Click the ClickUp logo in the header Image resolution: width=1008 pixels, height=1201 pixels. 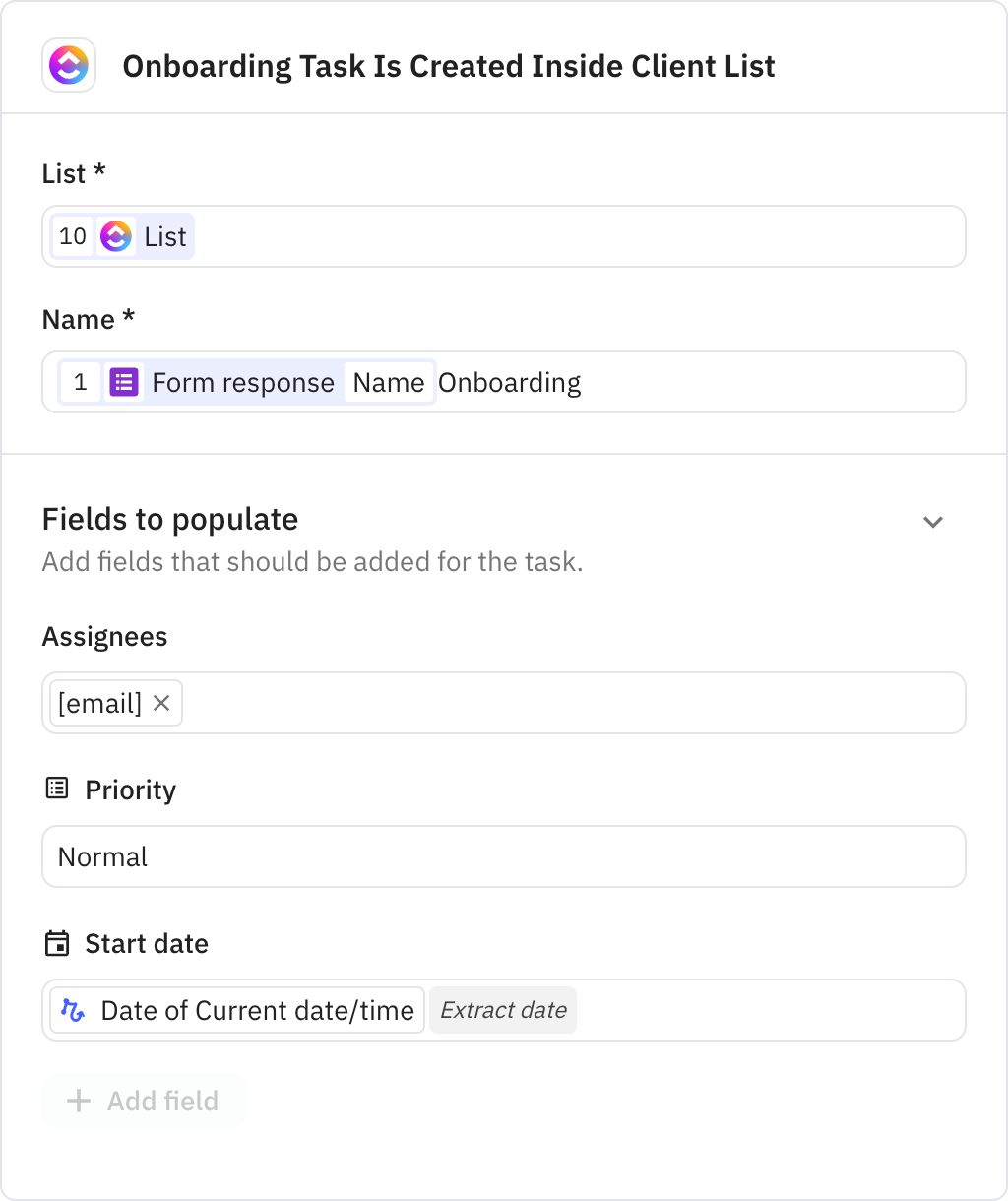(x=69, y=66)
